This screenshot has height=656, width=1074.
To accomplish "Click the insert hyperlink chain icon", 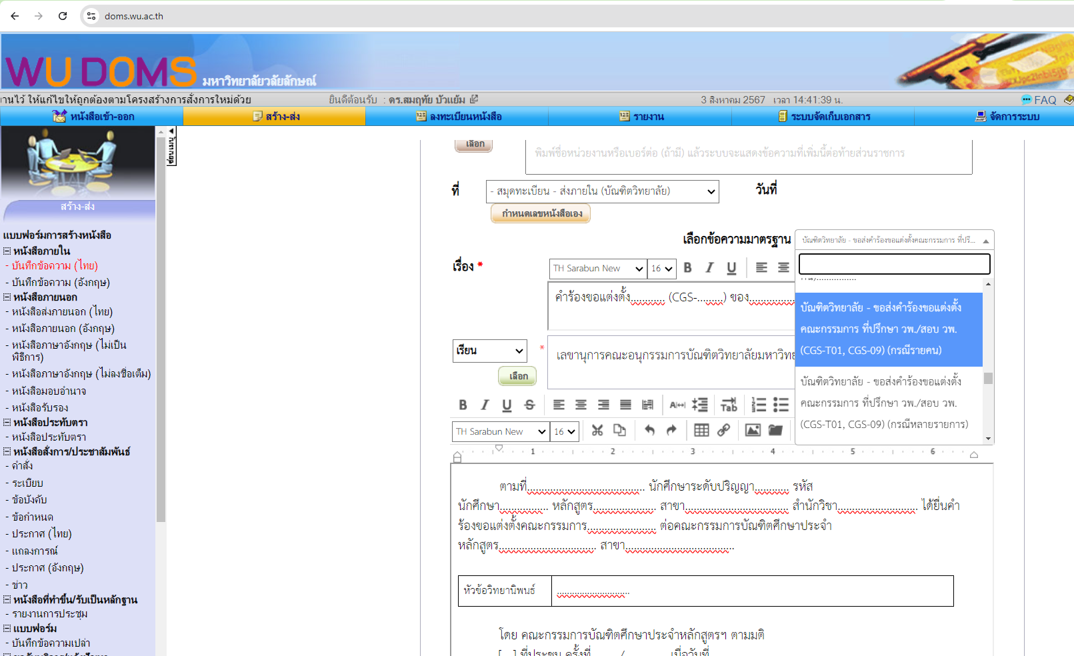I will coord(723,431).
